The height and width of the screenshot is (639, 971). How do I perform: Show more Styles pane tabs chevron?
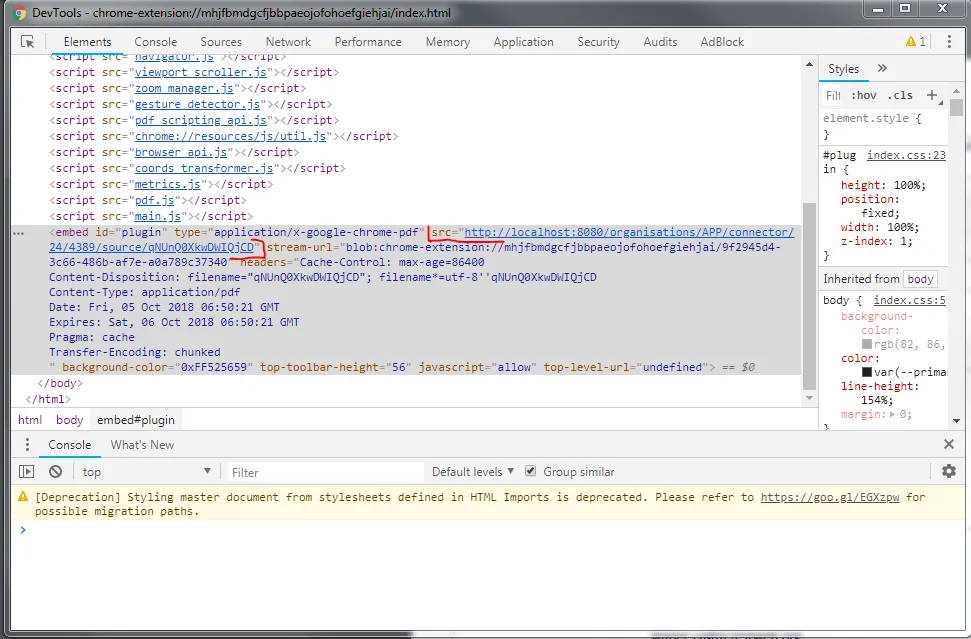[882, 68]
